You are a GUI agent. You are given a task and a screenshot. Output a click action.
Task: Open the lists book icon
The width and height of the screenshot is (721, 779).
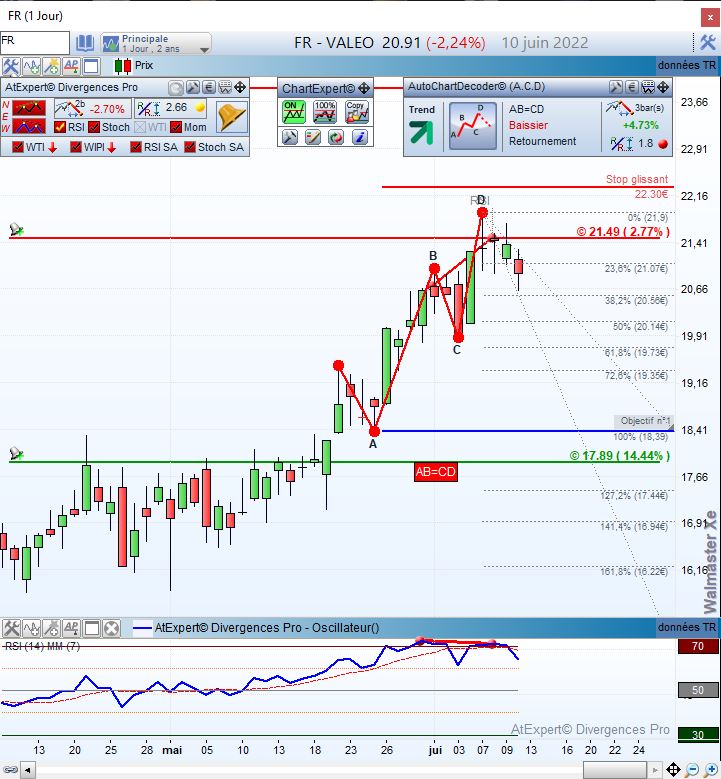(85, 43)
